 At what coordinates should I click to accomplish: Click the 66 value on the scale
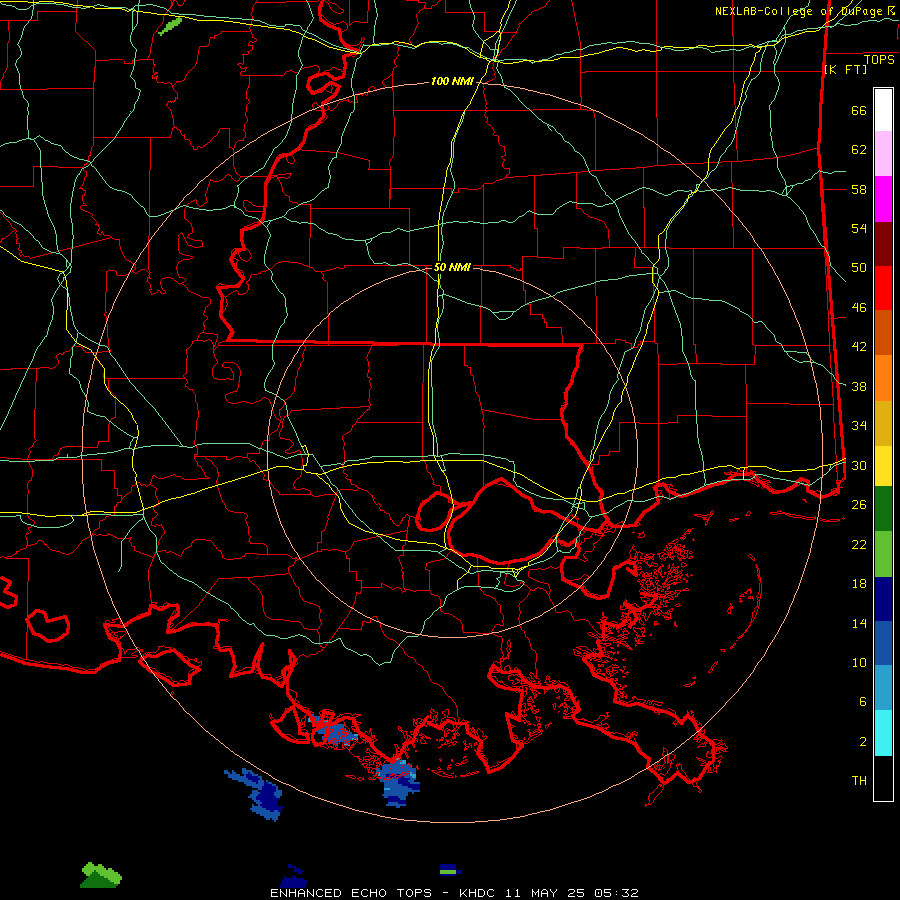(x=859, y=110)
